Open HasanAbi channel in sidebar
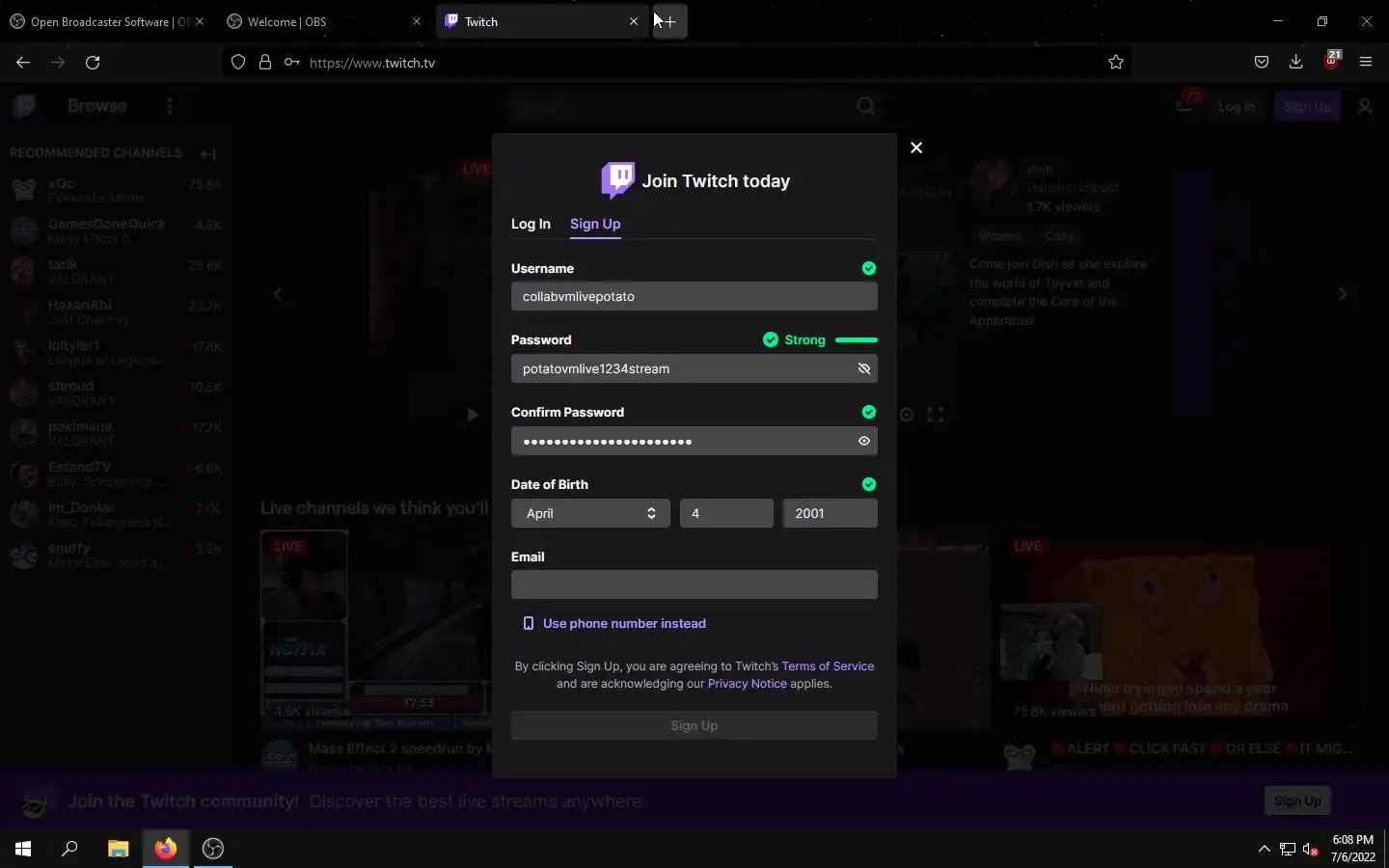Image resolution: width=1389 pixels, height=868 pixels. click(116, 312)
